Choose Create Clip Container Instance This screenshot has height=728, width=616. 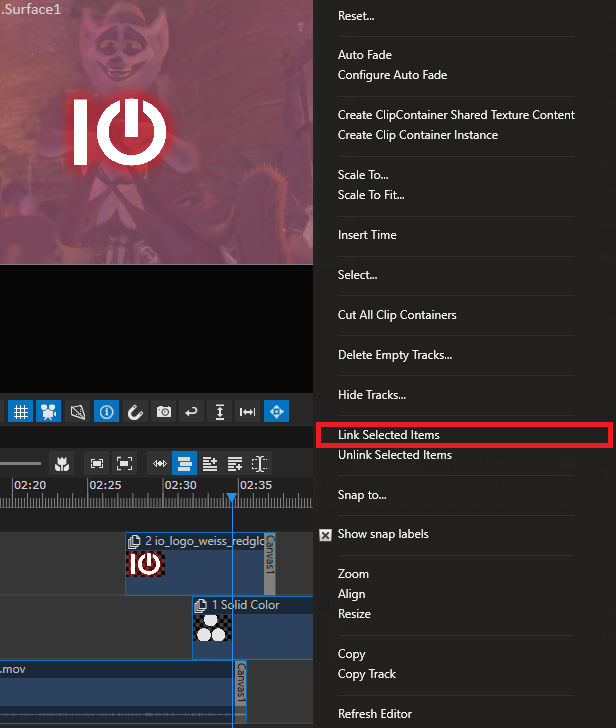[x=418, y=135]
